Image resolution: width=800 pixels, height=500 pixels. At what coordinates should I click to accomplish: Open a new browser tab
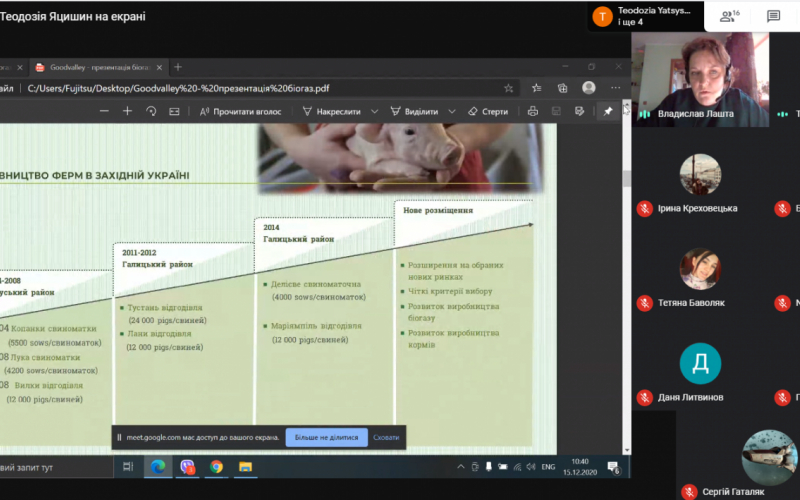pos(178,67)
